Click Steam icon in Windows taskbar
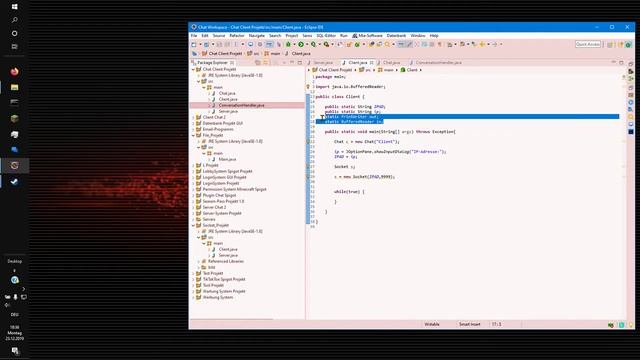This screenshot has width=640, height=360. pos(14,182)
